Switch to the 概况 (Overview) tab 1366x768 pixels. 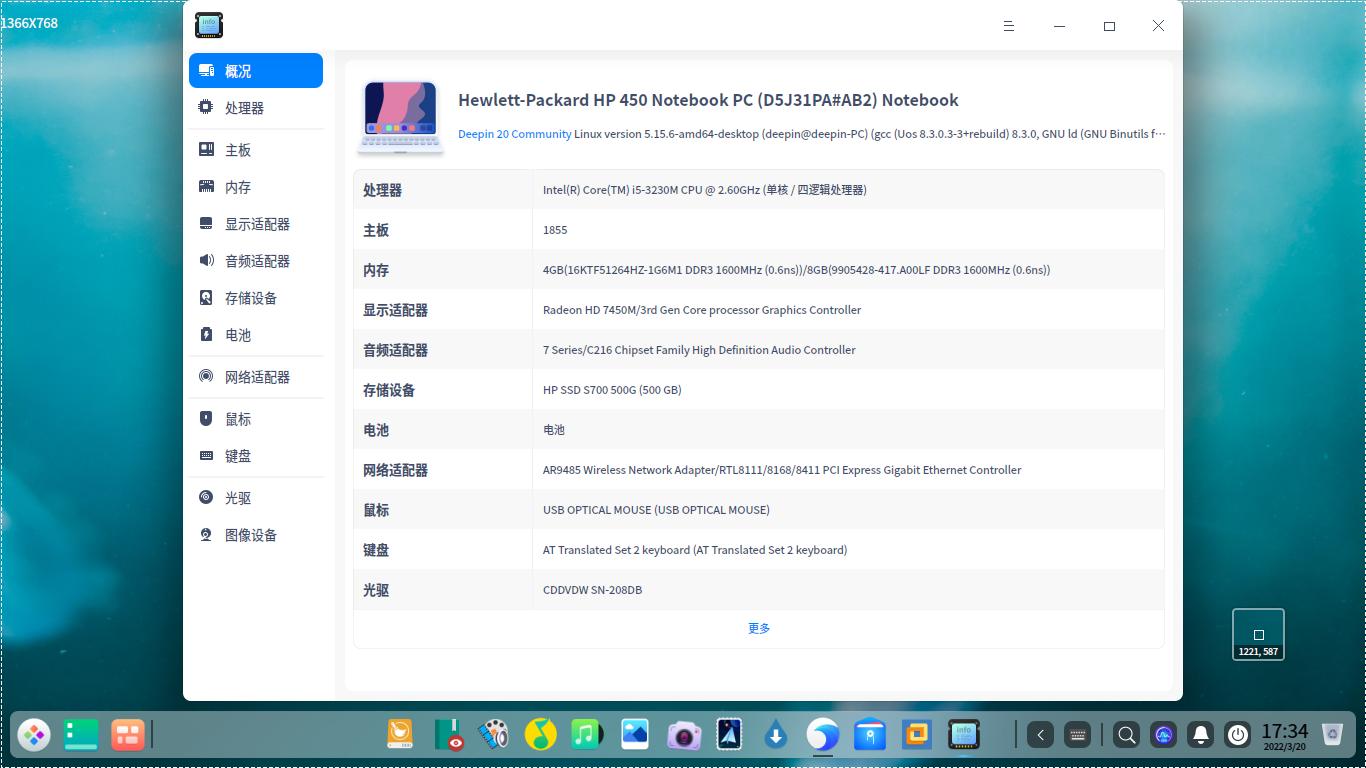coord(240,70)
